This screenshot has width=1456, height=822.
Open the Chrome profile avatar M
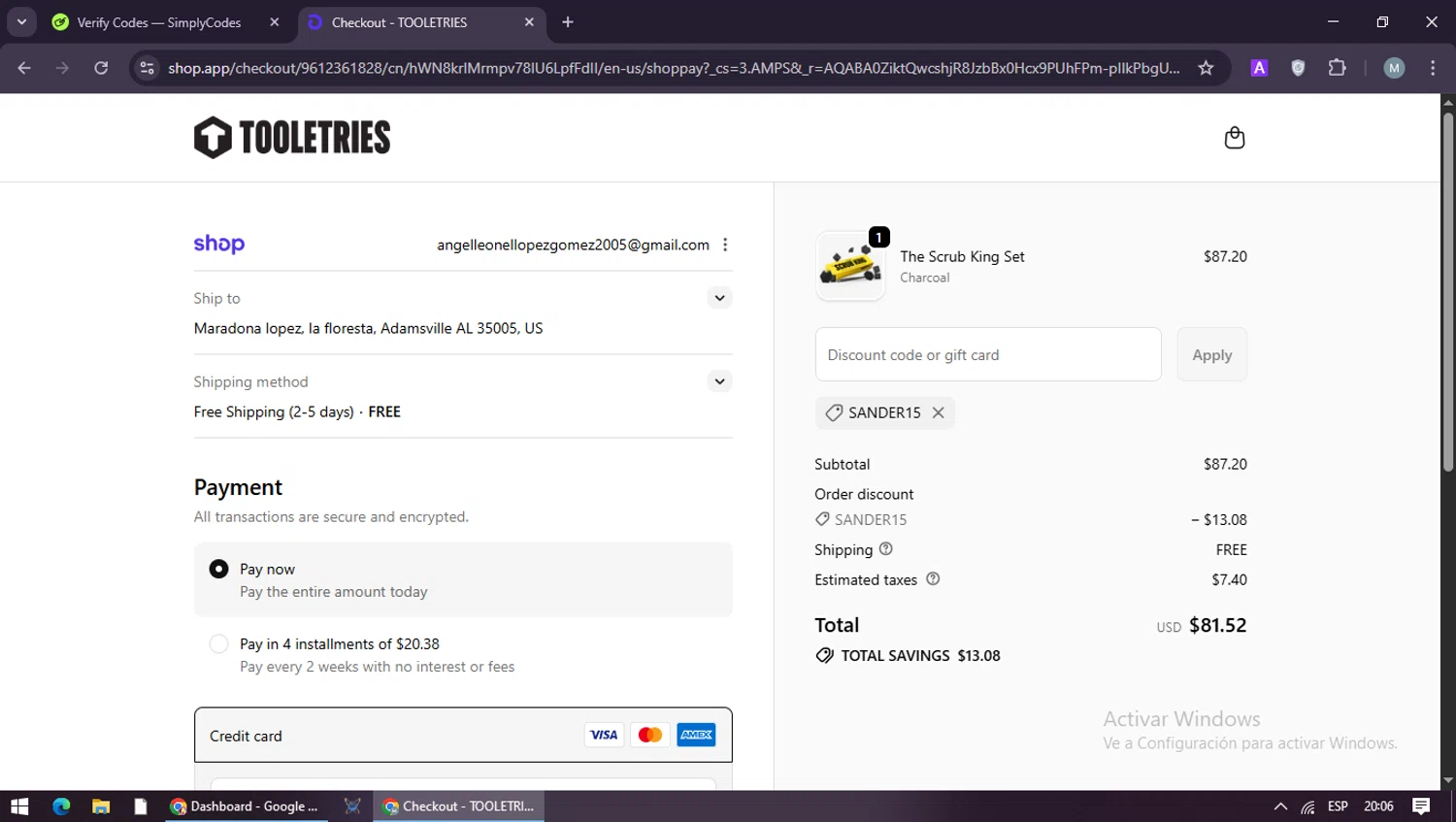click(1394, 68)
